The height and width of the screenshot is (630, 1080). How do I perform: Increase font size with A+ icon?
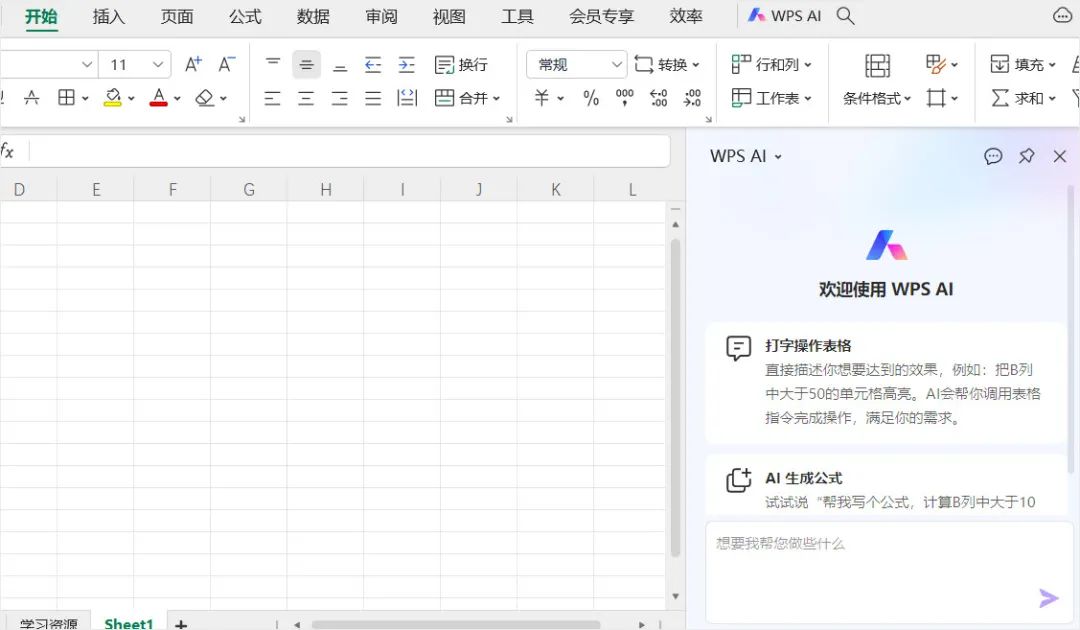(194, 65)
